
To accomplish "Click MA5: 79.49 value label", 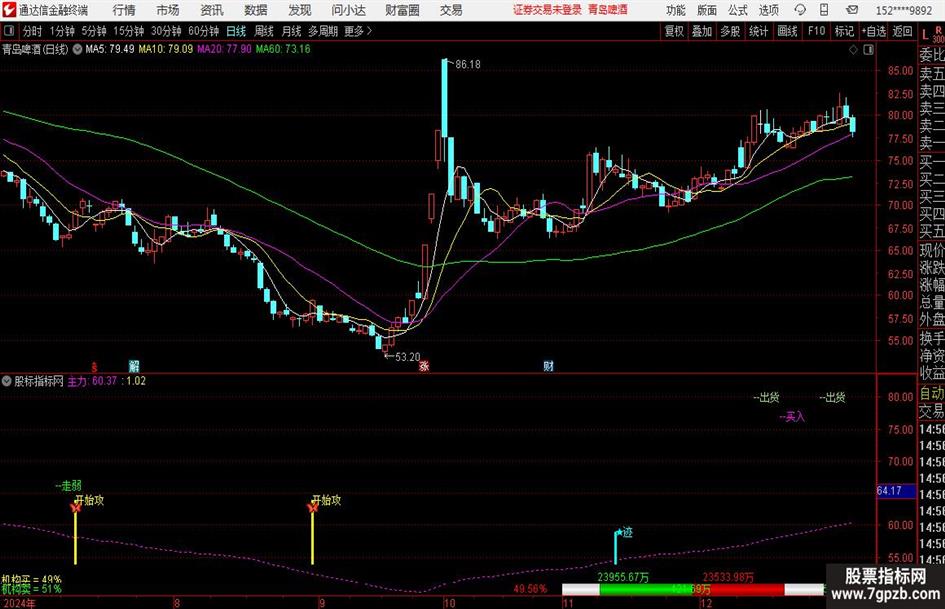I will (109, 49).
